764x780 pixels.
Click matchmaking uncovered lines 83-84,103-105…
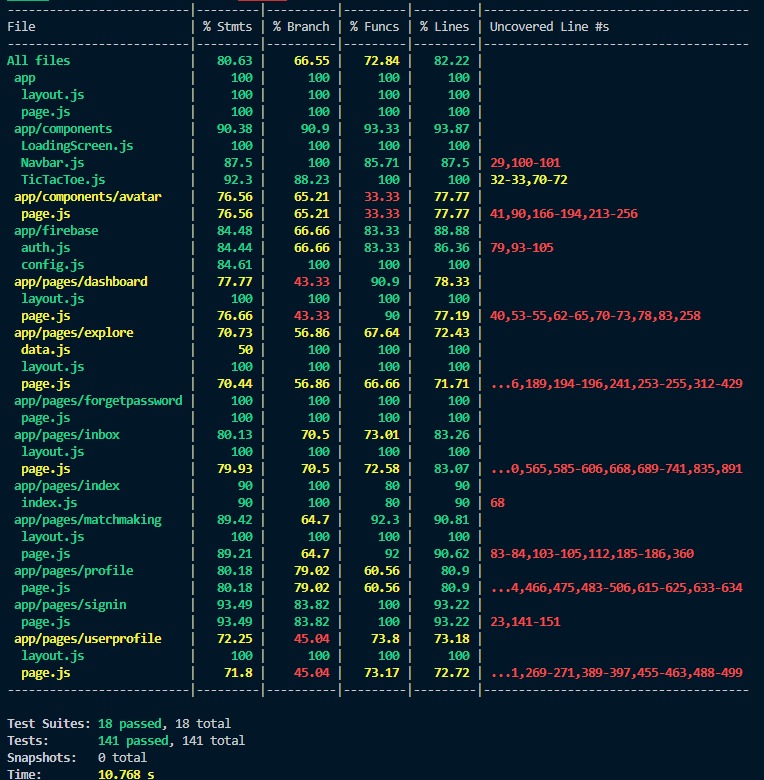point(591,554)
